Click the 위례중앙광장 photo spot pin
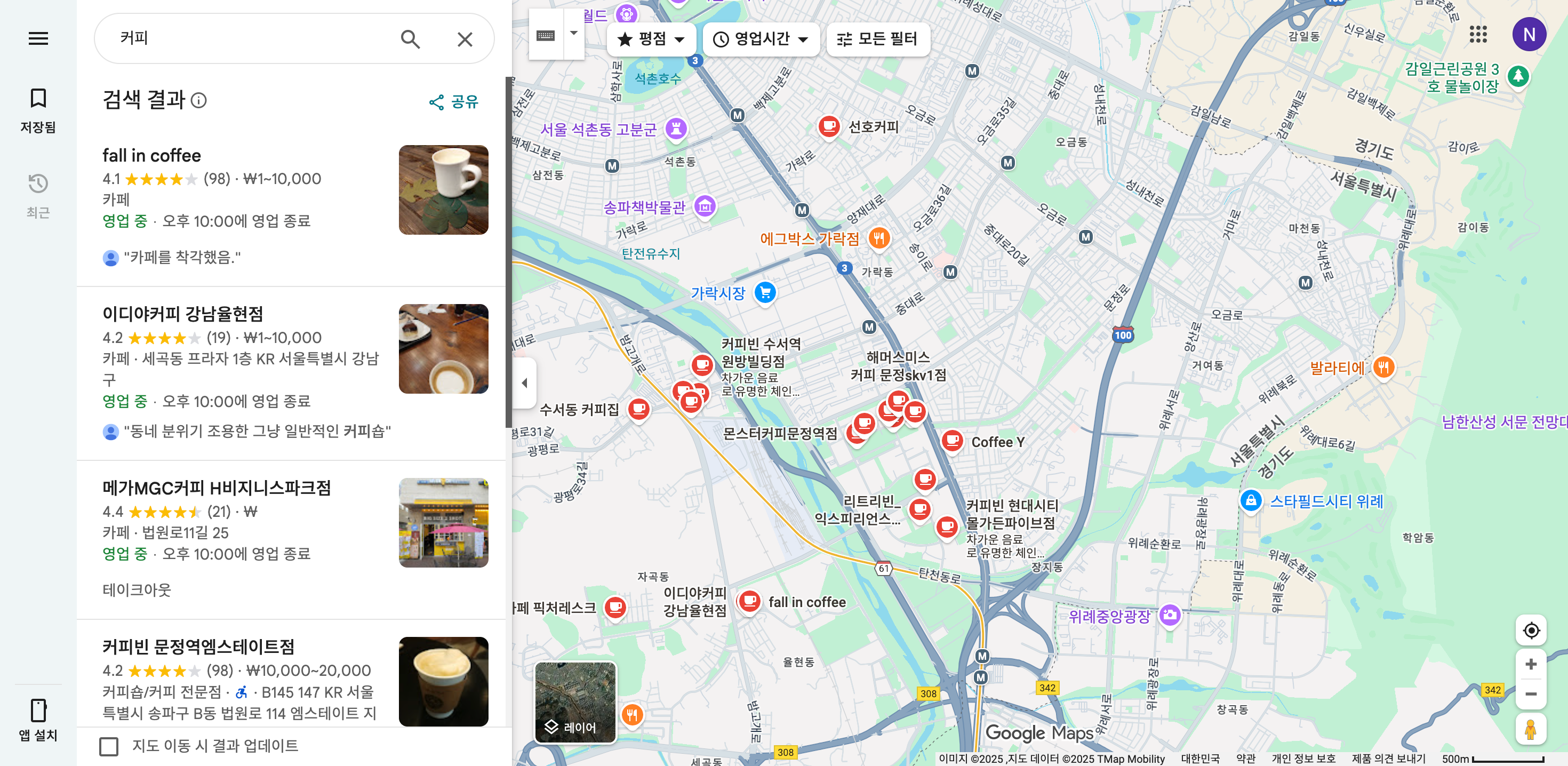Screen dimensions: 1568x766 (1169, 616)
